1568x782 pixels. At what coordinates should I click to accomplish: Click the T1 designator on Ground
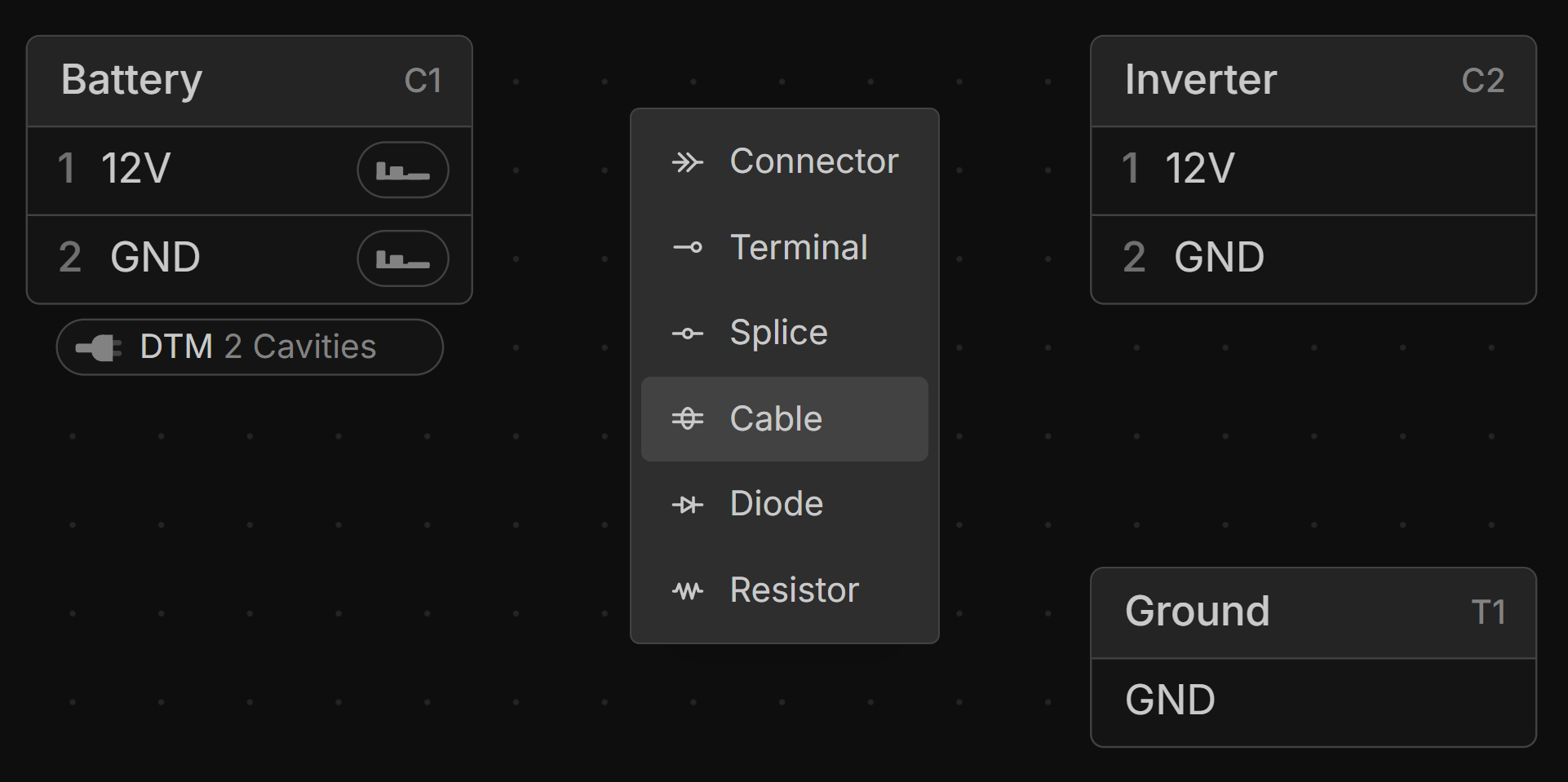click(1488, 612)
